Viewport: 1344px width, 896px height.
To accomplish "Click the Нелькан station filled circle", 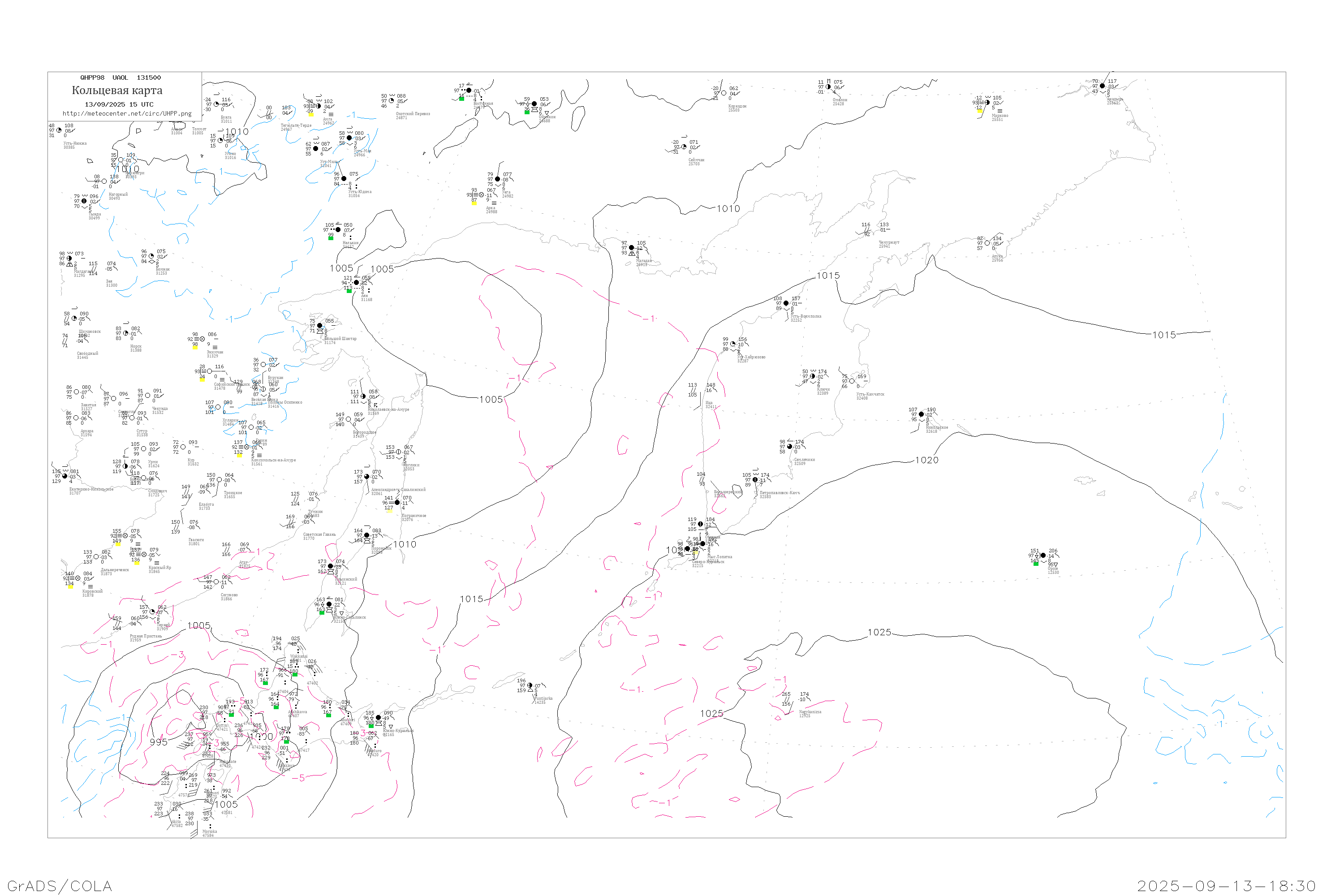I will pos(338,230).
